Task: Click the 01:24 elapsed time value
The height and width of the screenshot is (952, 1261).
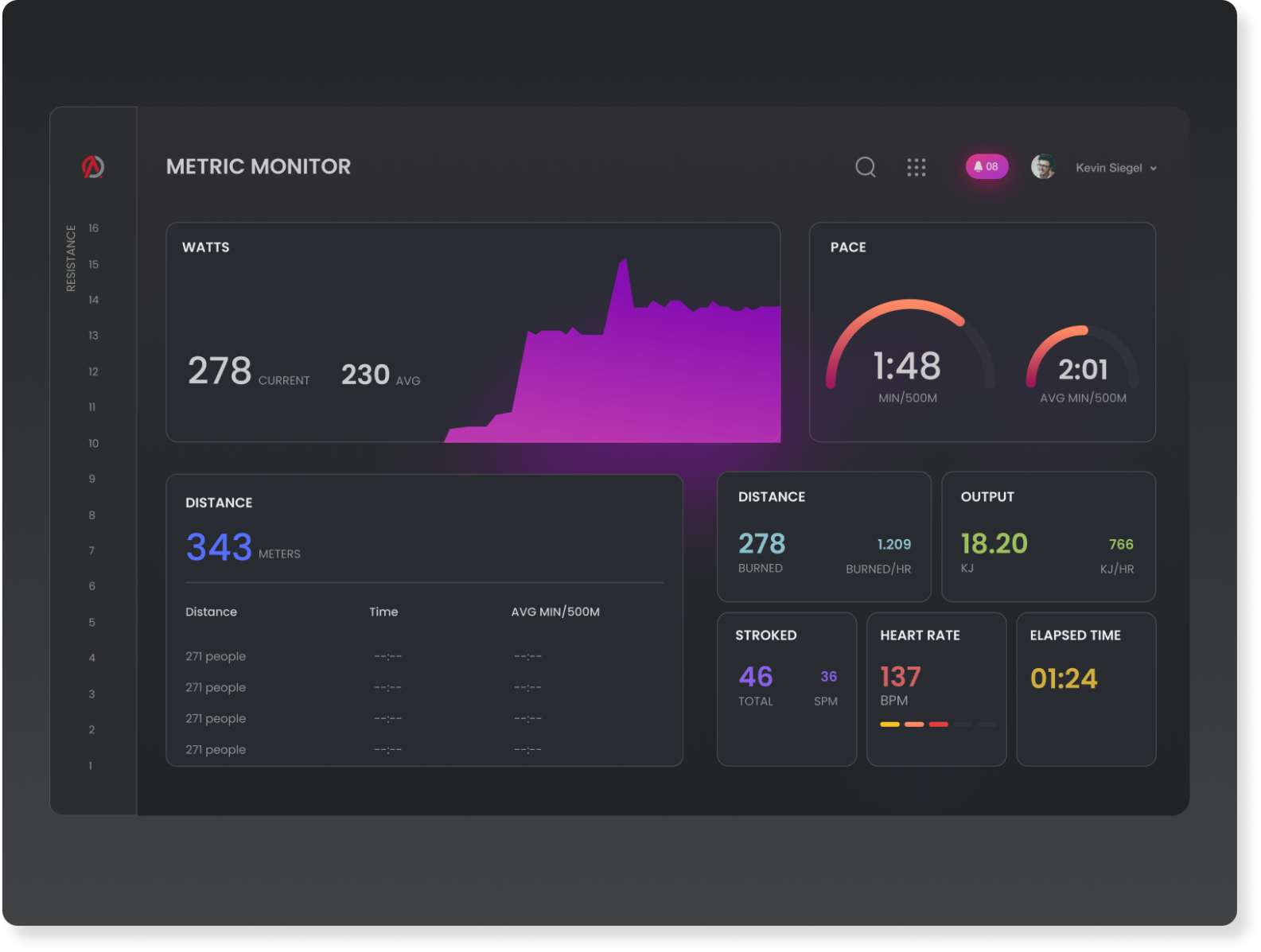Action: [1064, 678]
